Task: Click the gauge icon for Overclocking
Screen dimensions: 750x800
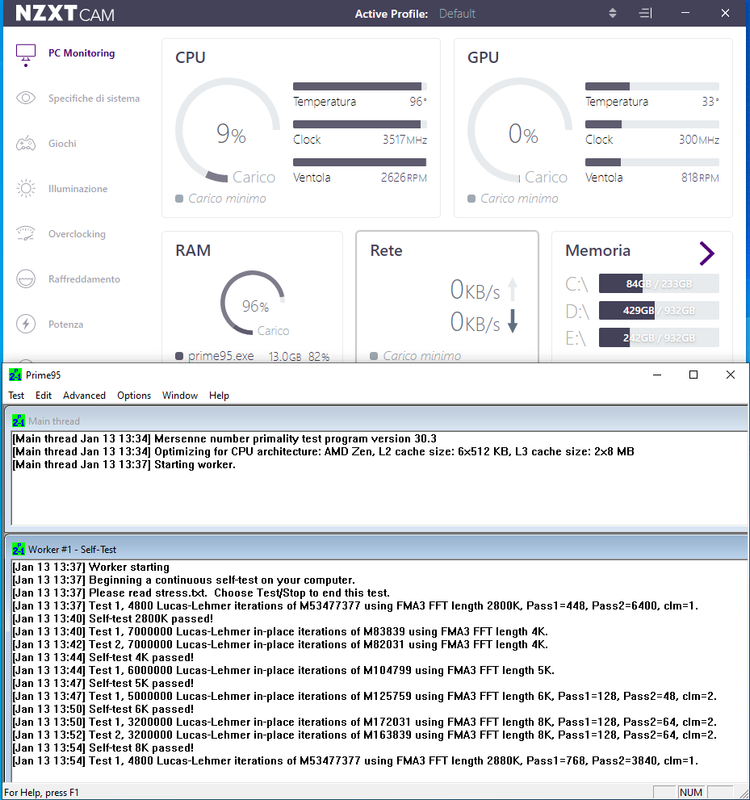Action: tap(26, 233)
